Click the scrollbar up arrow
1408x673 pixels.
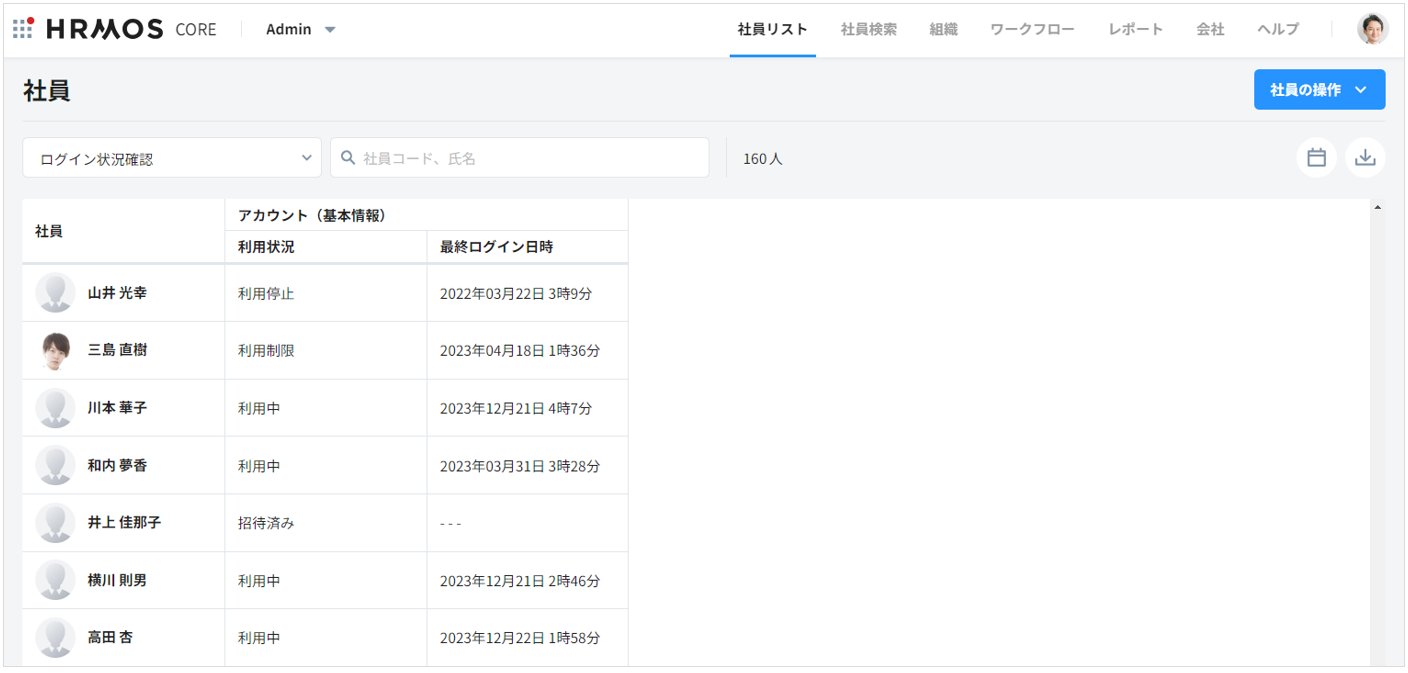tap(1378, 208)
